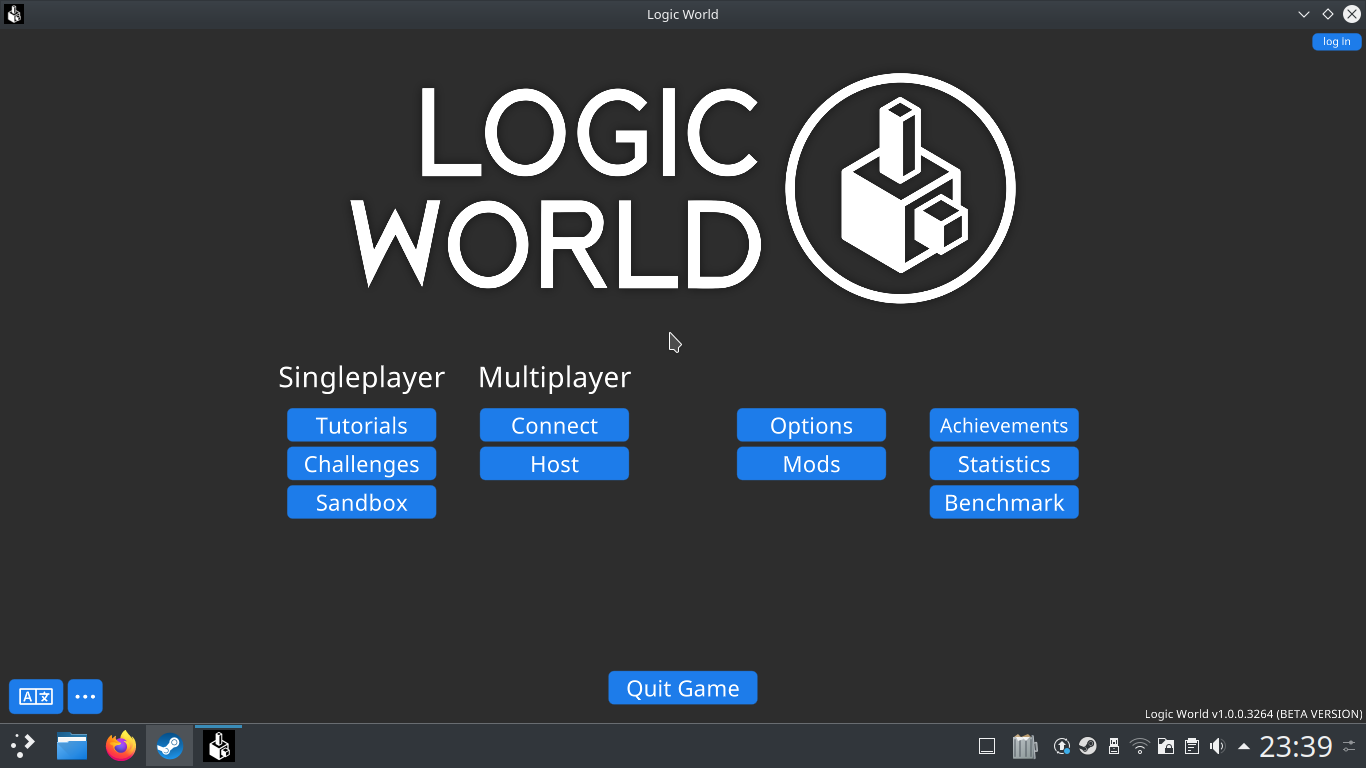
Task: Click the log in button
Action: click(1337, 42)
